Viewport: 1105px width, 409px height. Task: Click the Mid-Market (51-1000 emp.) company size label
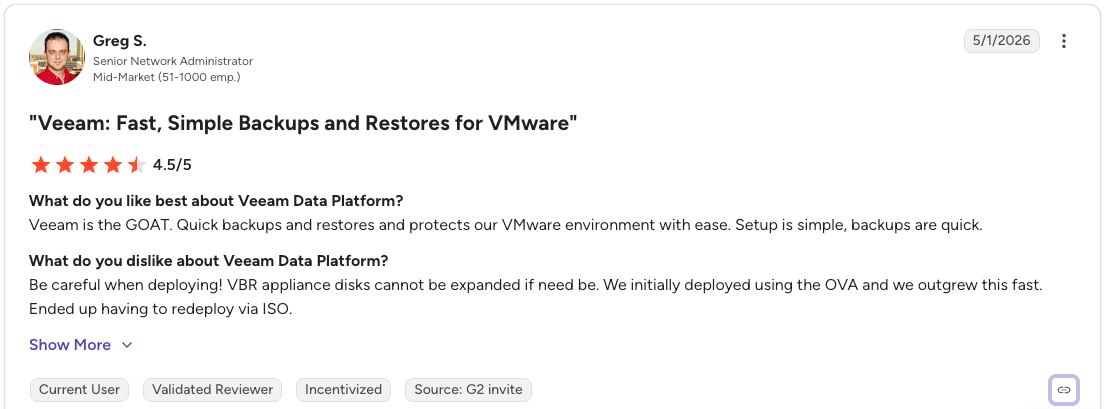(x=166, y=77)
